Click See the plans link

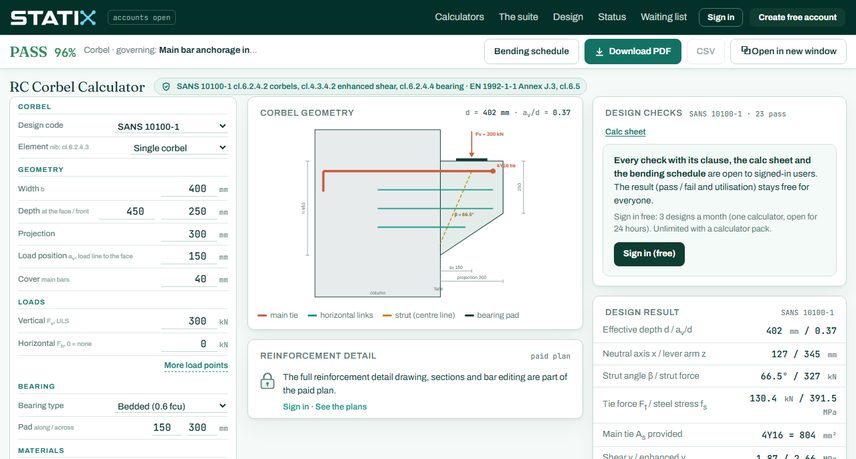click(x=341, y=407)
